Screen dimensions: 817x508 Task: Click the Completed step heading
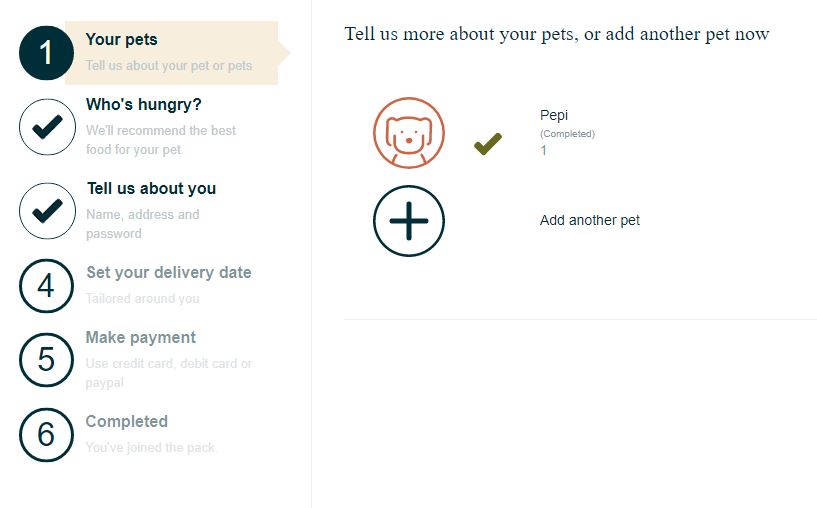127,421
